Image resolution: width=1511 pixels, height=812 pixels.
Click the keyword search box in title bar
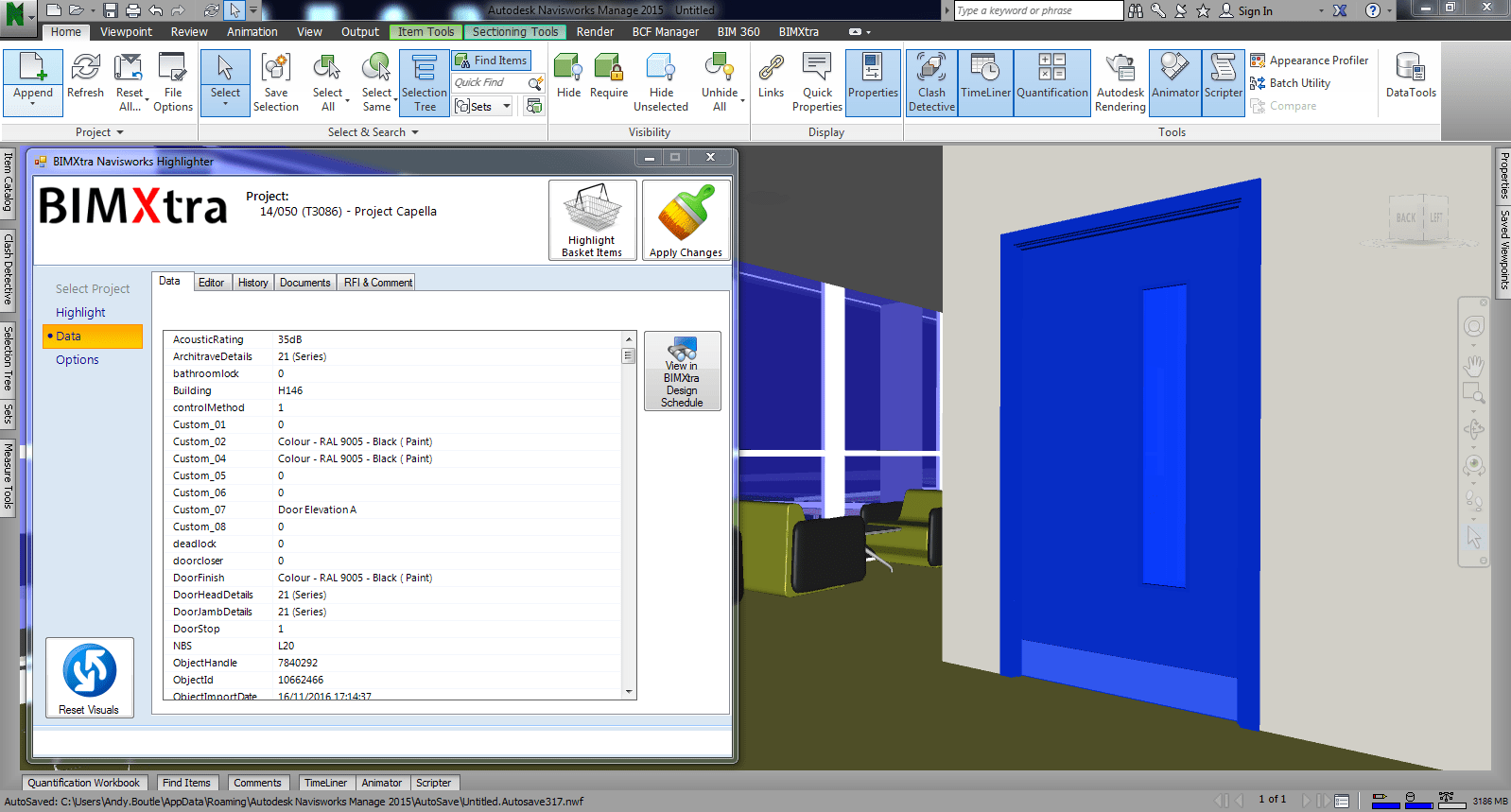[1038, 10]
